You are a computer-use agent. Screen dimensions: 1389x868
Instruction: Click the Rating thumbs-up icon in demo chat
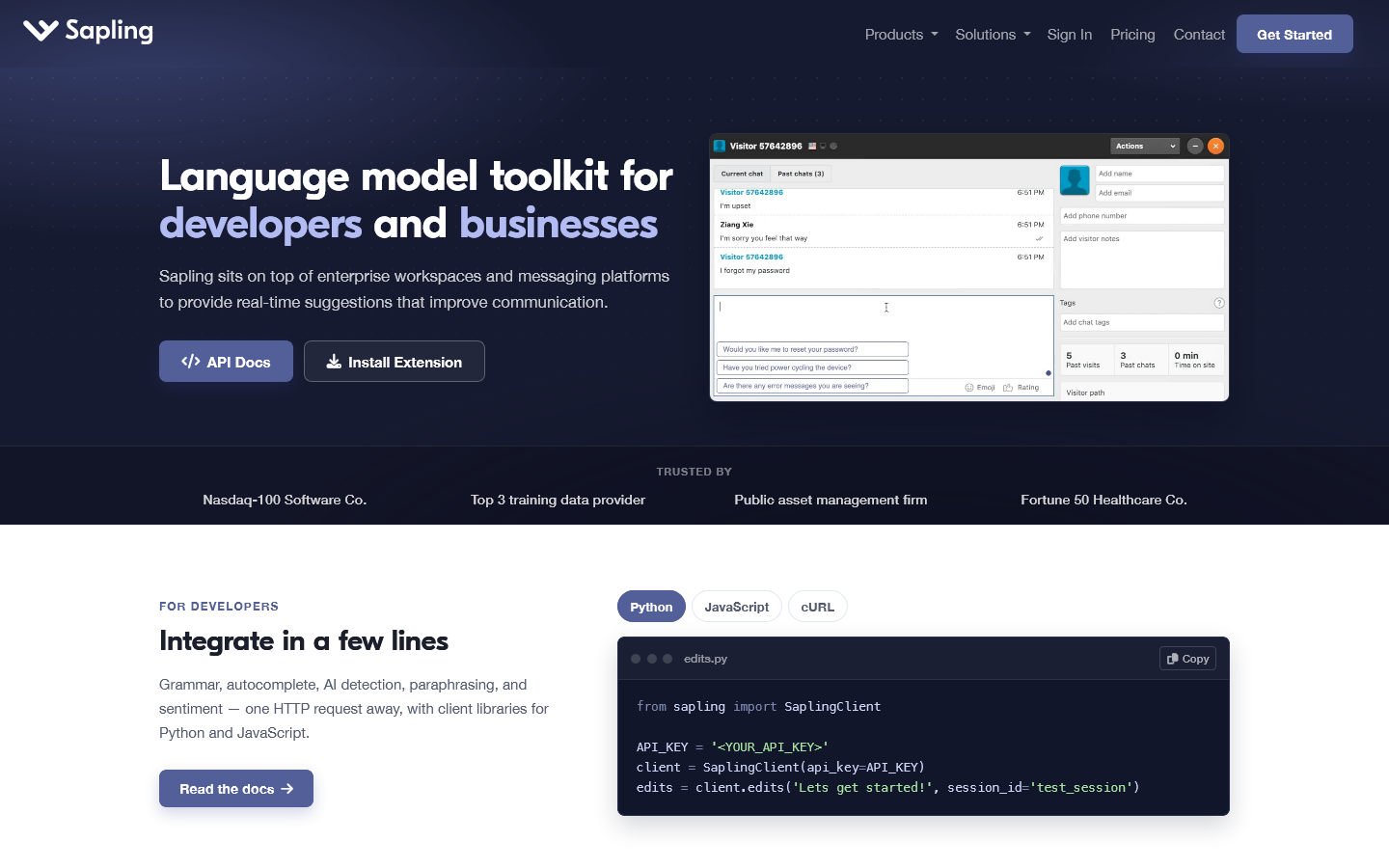[1008, 387]
